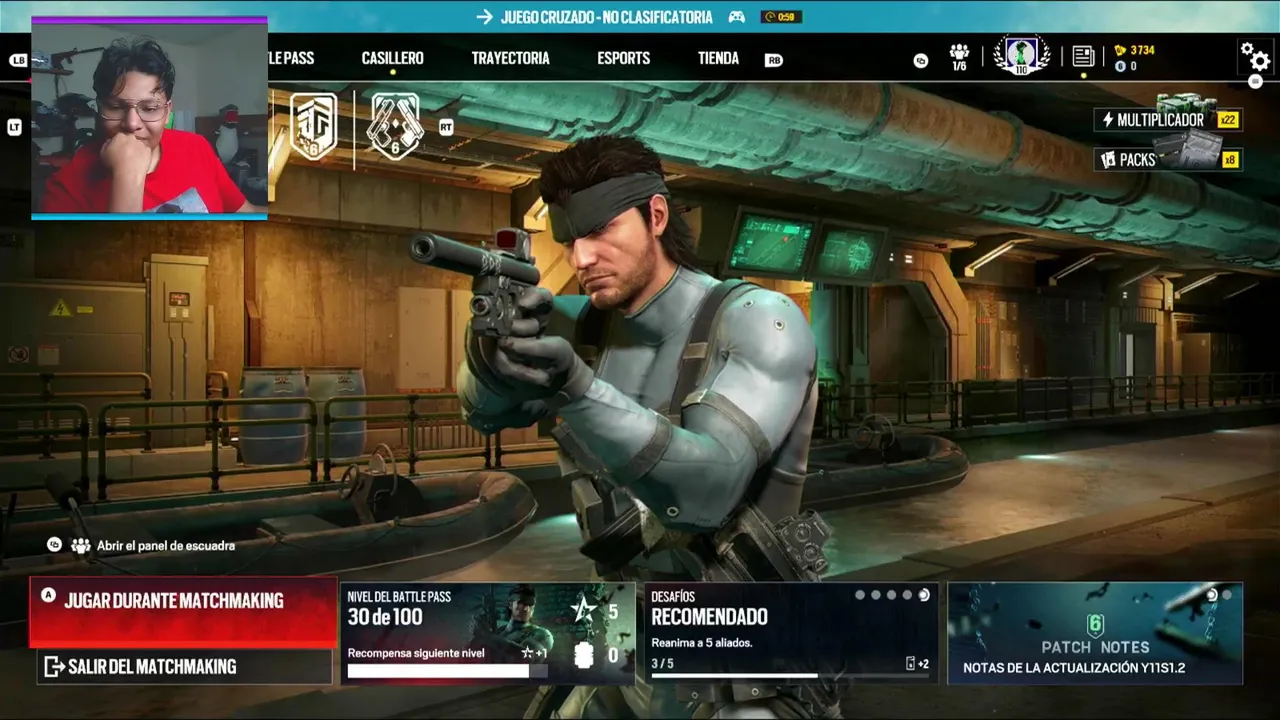Open the squad members 1/6 icon

click(x=959, y=57)
